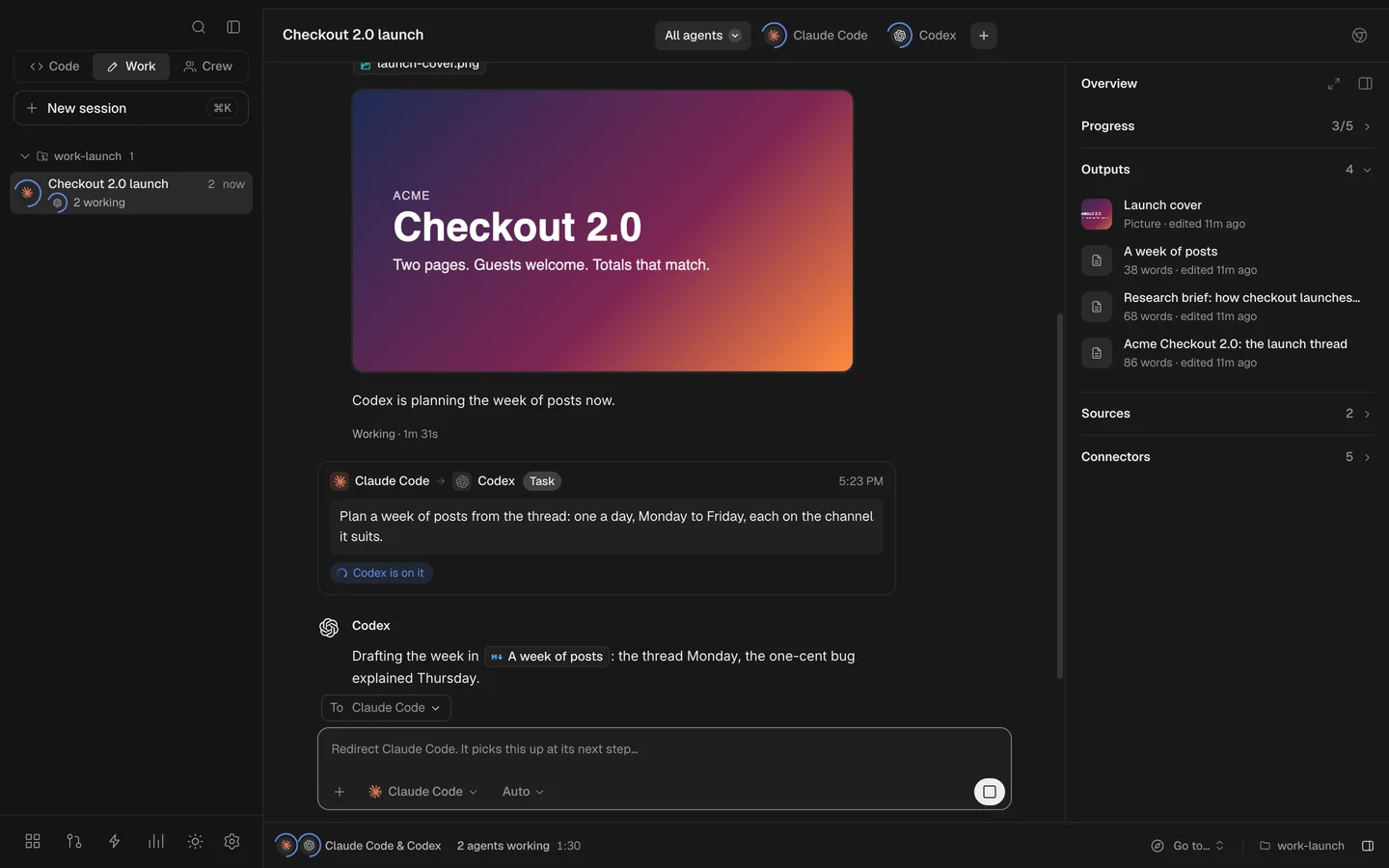Select the Work tab
This screenshot has width=1389, height=868.
[x=131, y=67]
